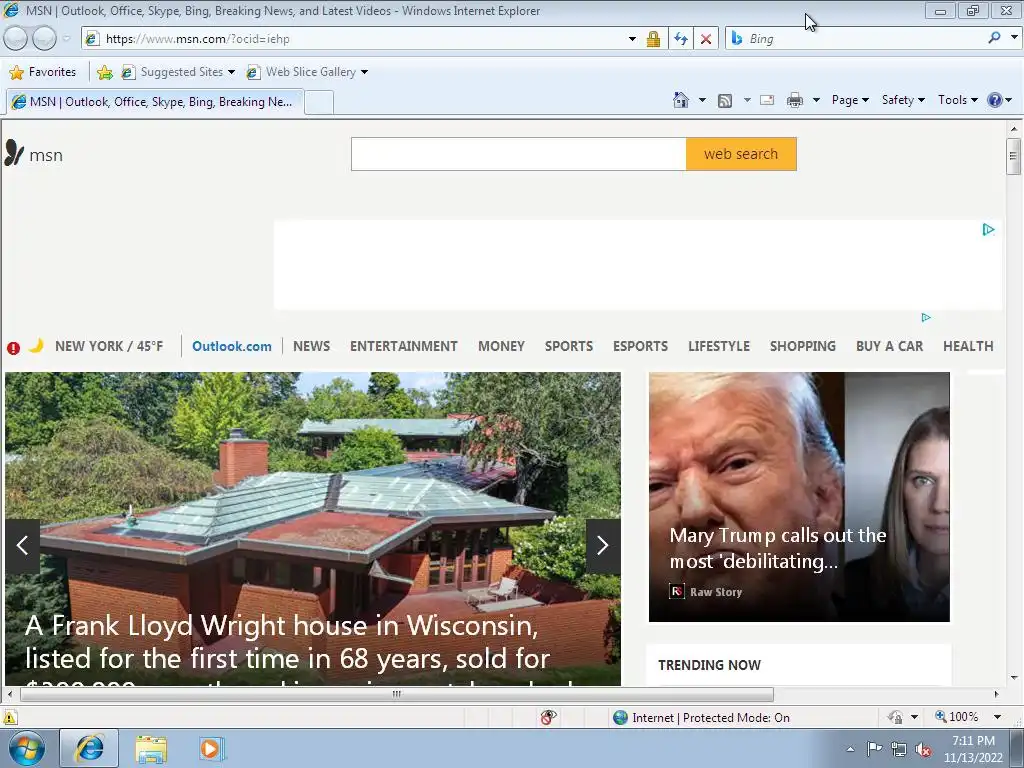The height and width of the screenshot is (768, 1024).
Task: Click in the MSN web search field
Action: click(519, 154)
